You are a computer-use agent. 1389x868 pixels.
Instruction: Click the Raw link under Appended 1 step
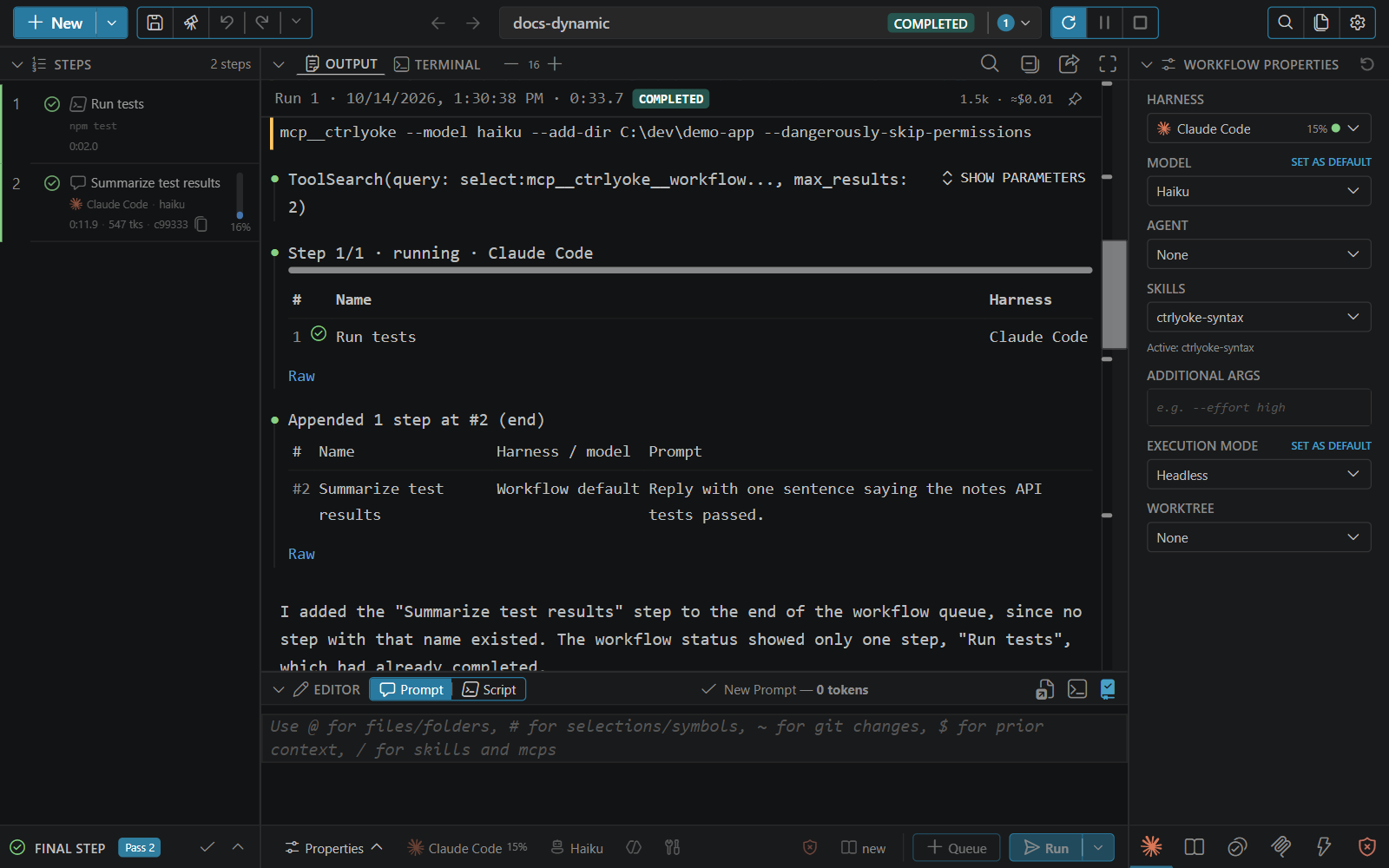(x=301, y=554)
